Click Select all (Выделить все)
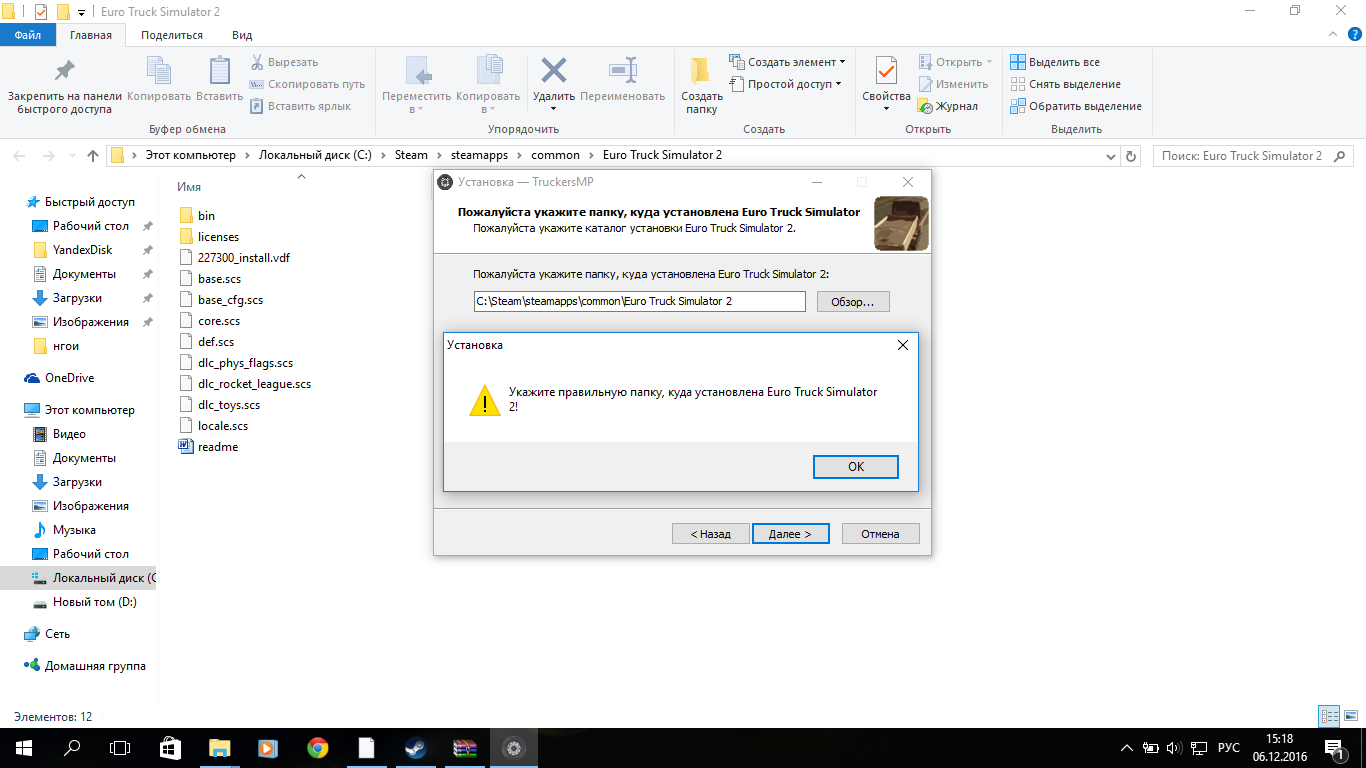 pyautogui.click(x=1055, y=62)
